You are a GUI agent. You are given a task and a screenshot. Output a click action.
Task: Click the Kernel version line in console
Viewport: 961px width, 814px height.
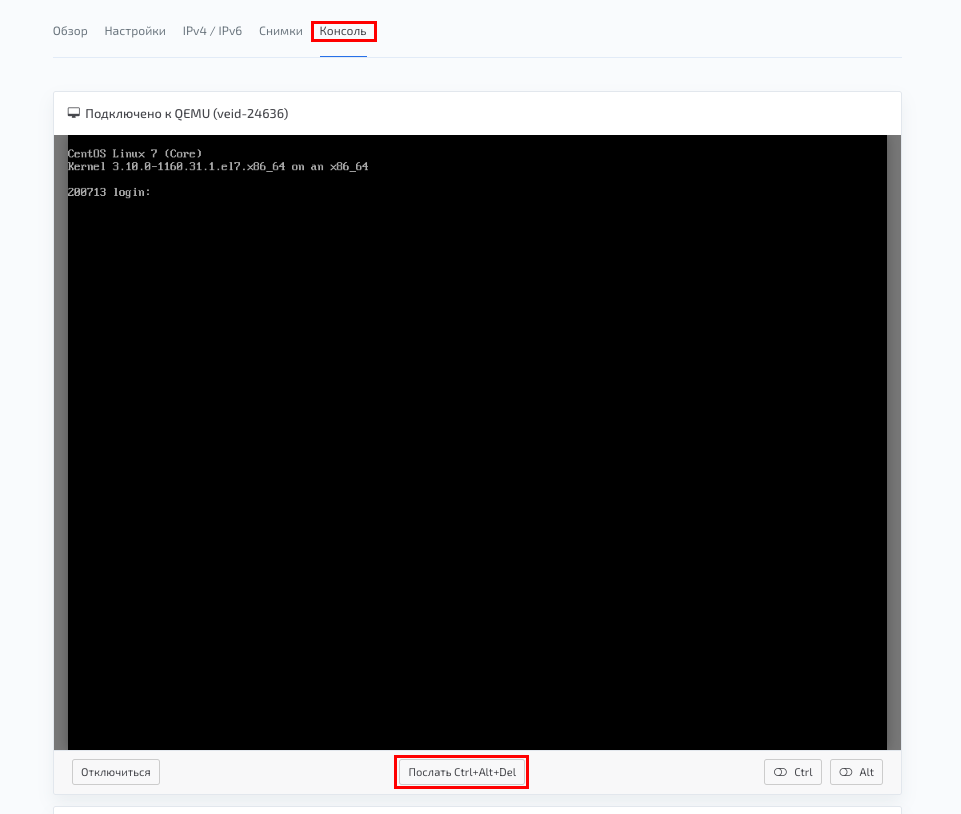pyautogui.click(x=218, y=166)
